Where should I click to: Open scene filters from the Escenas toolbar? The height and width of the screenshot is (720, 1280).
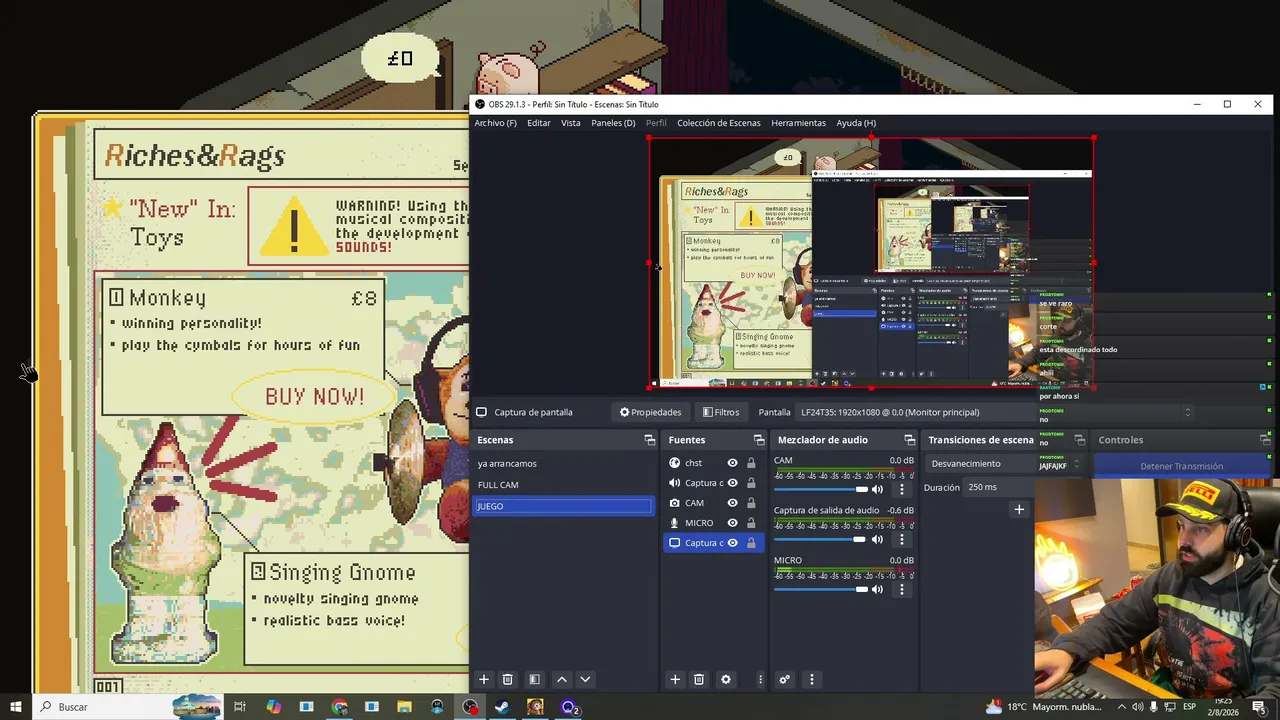click(534, 679)
